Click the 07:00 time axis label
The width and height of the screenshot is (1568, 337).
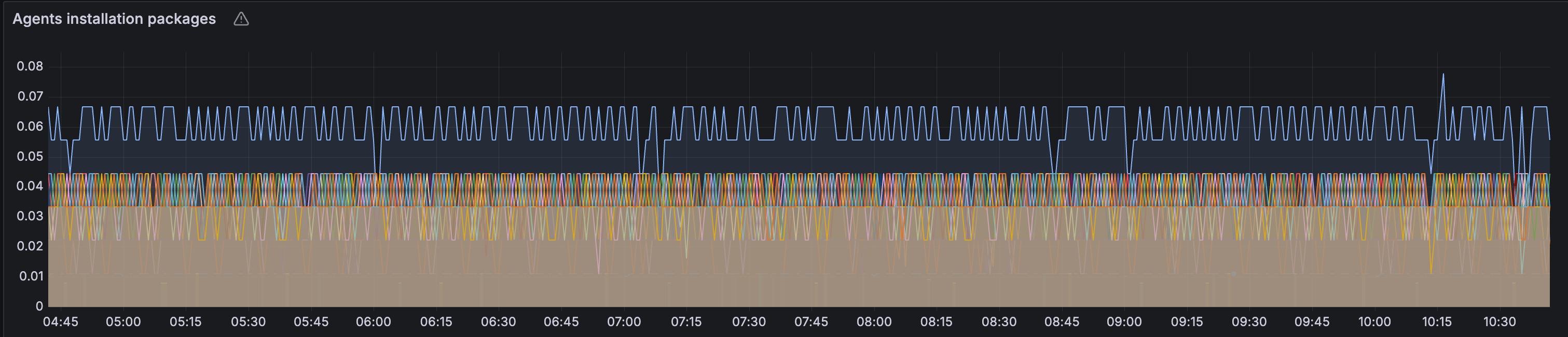(x=624, y=322)
